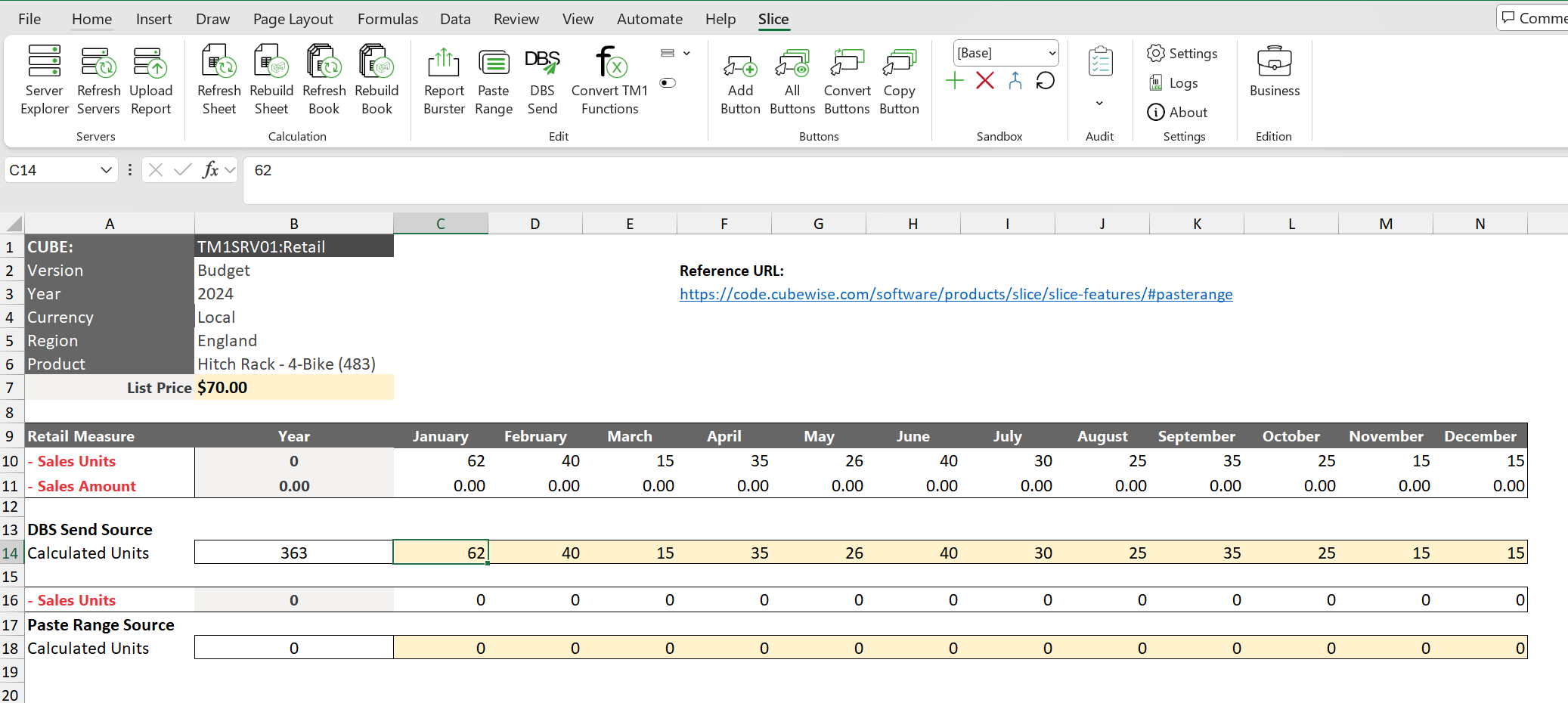Click Rebuild Sheet

[x=271, y=80]
